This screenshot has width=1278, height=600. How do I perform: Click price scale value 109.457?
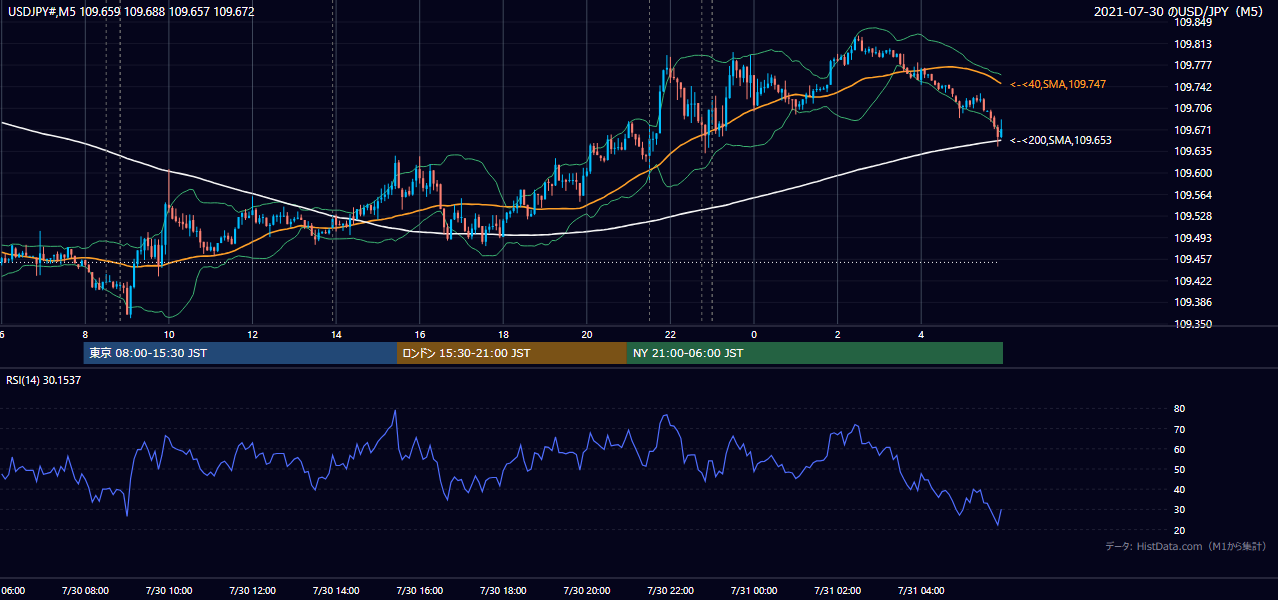(1193, 260)
